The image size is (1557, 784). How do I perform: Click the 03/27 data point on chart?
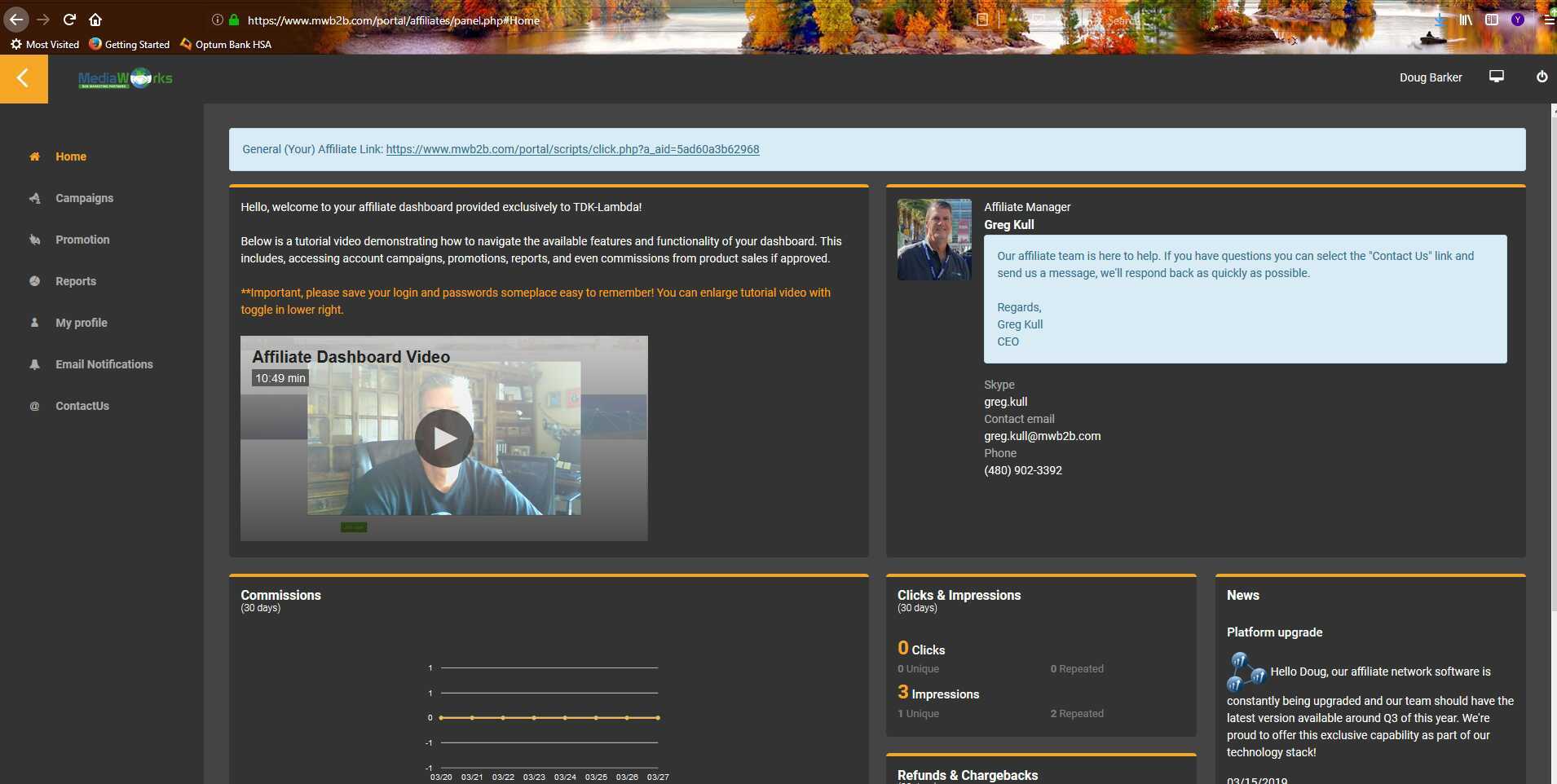click(x=658, y=718)
